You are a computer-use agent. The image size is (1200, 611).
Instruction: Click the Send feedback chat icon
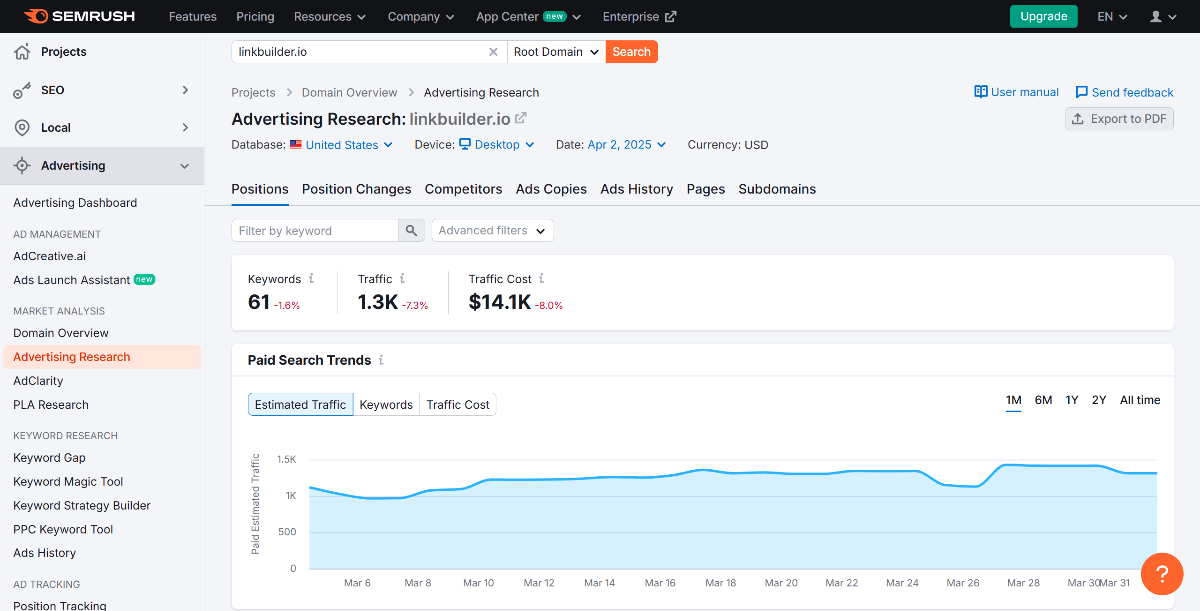[1081, 92]
